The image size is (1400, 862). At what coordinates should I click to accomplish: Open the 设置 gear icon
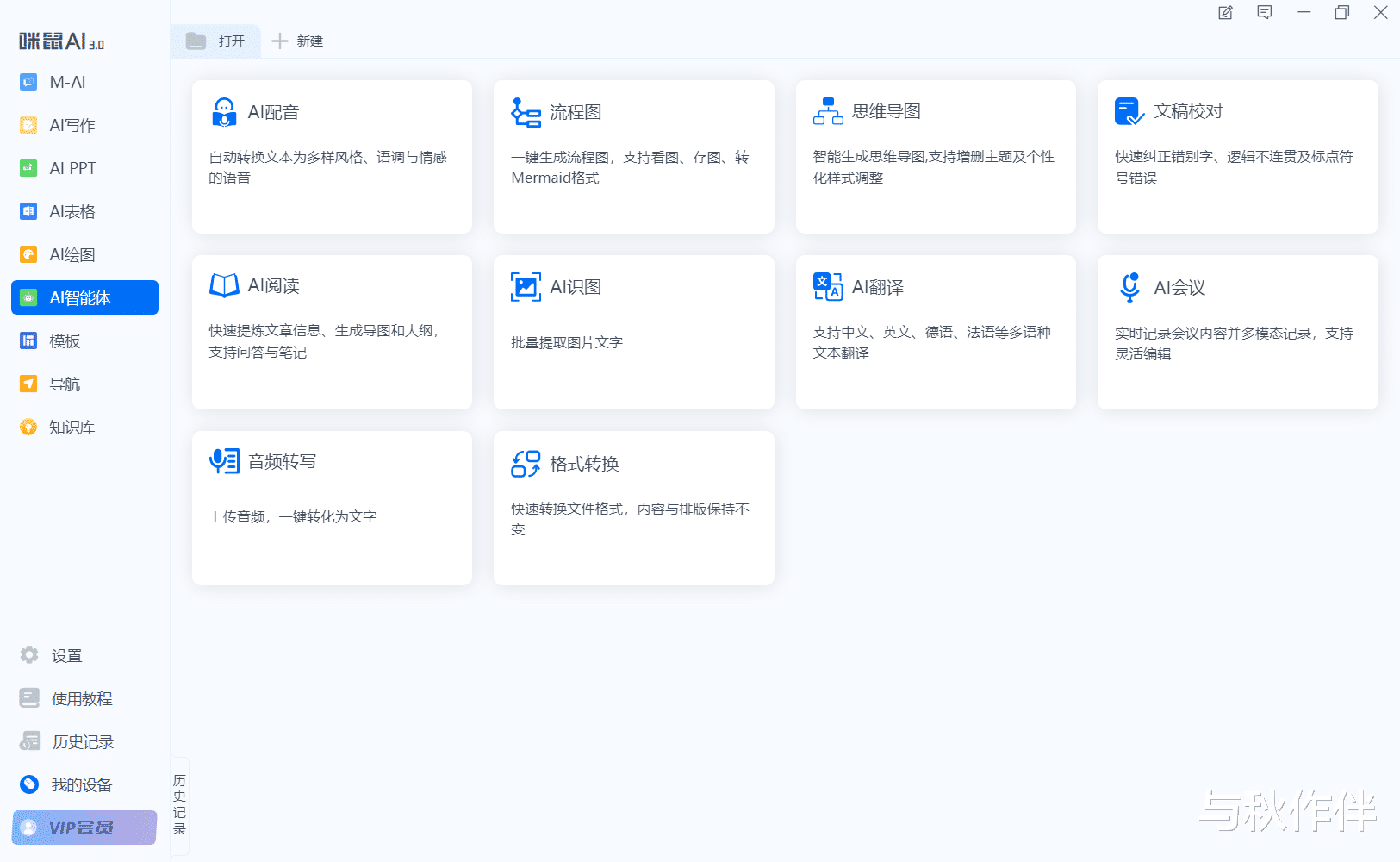(29, 655)
